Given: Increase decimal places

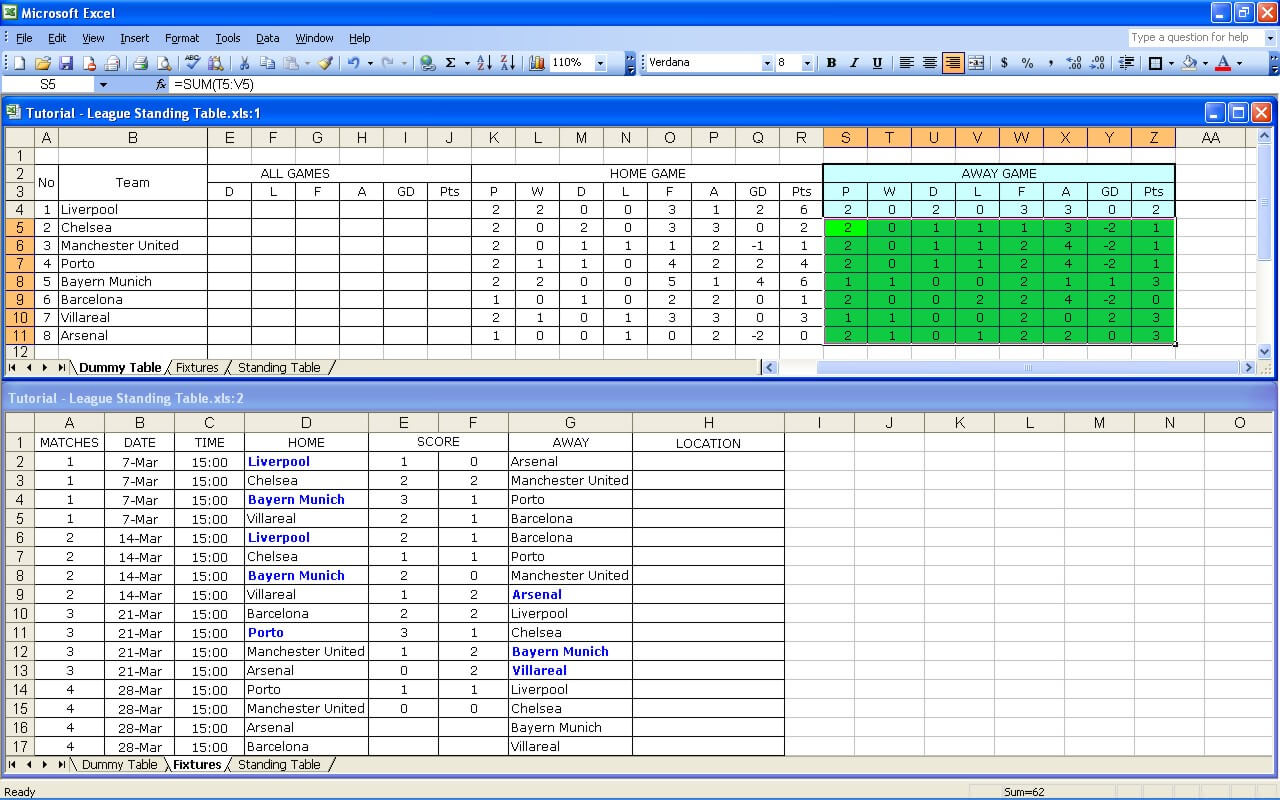Looking at the screenshot, I should pos(1074,63).
